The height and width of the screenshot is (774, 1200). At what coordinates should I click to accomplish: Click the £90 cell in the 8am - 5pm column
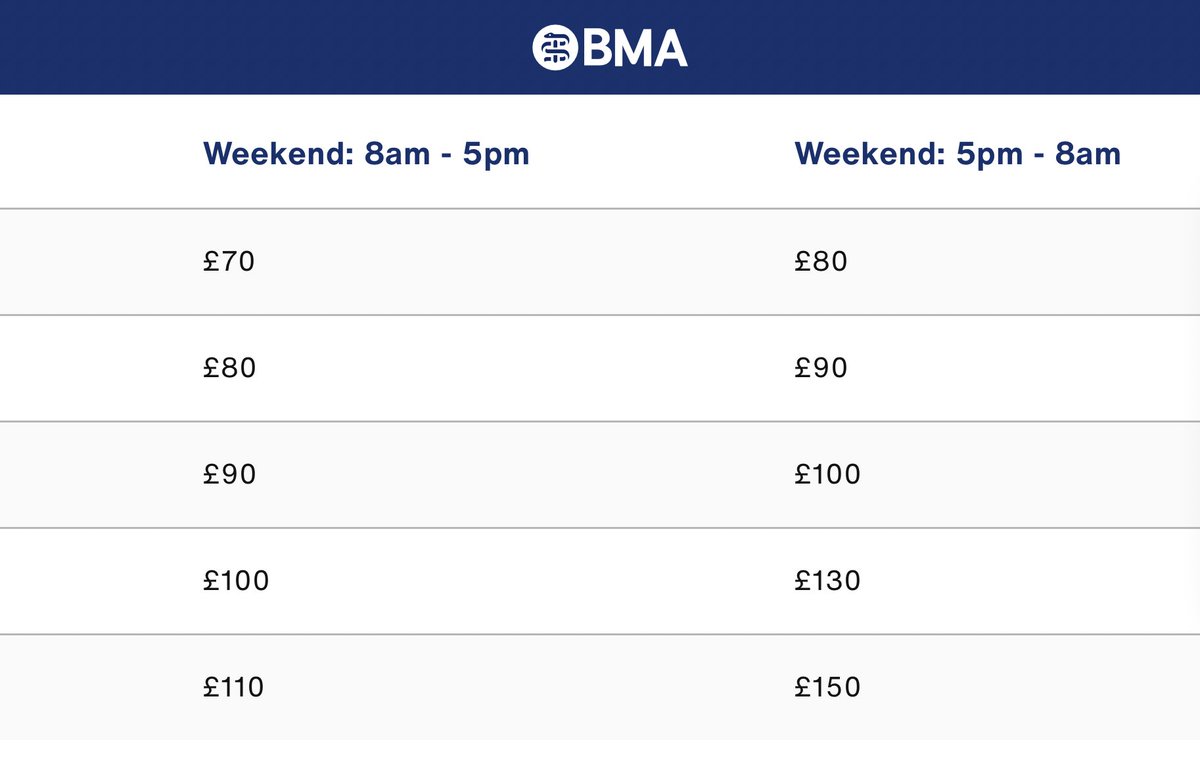tap(229, 474)
